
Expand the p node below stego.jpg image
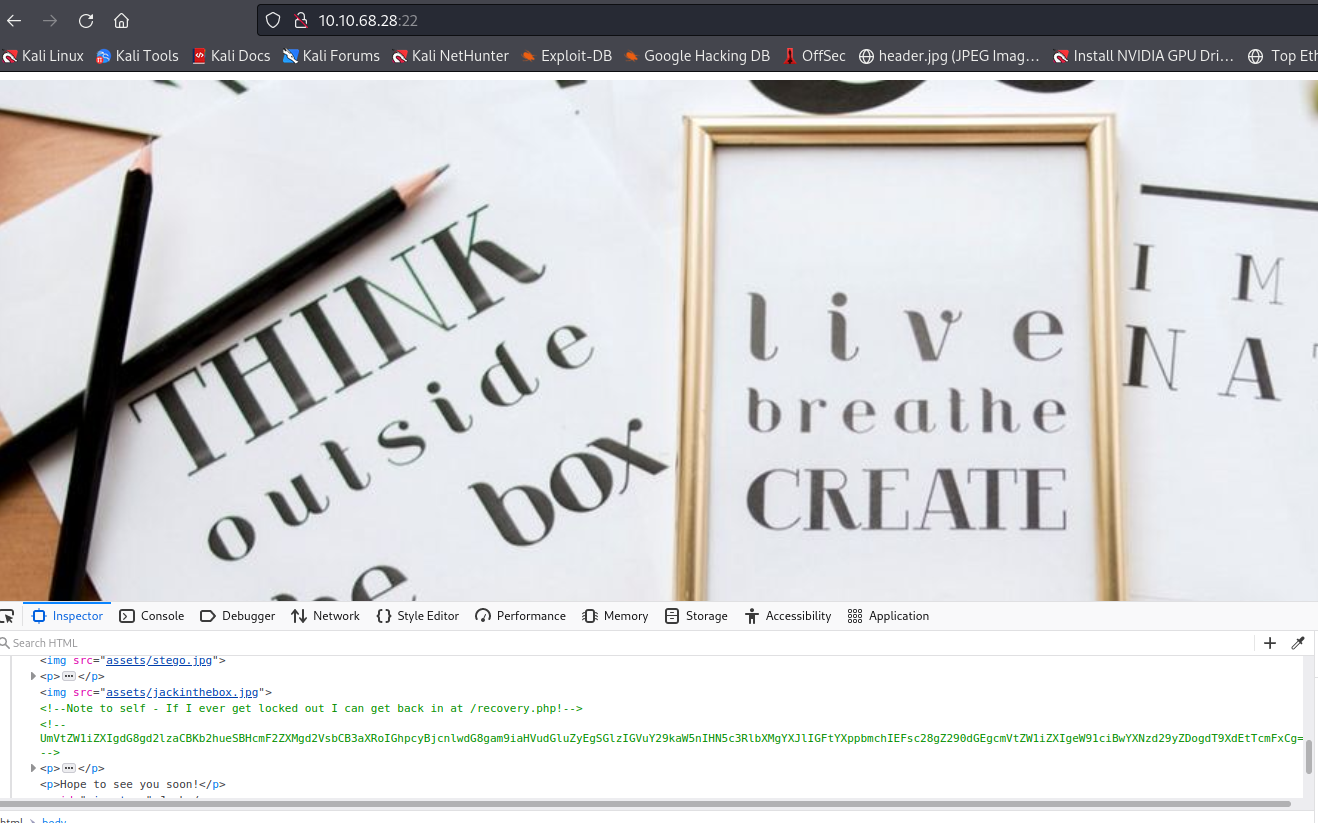[34, 677]
